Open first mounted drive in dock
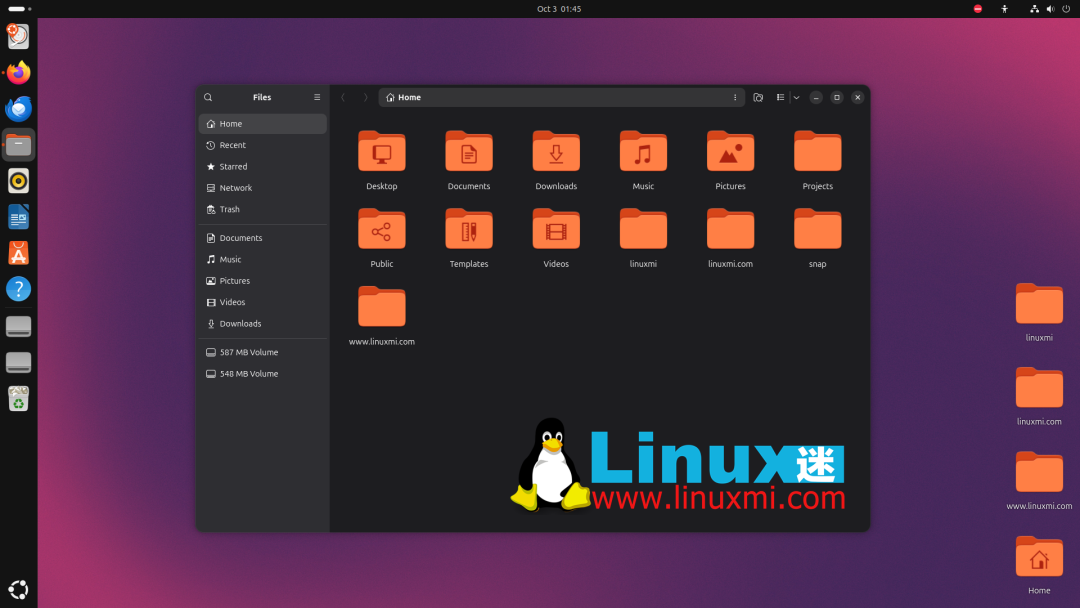1080x608 pixels. pyautogui.click(x=19, y=326)
